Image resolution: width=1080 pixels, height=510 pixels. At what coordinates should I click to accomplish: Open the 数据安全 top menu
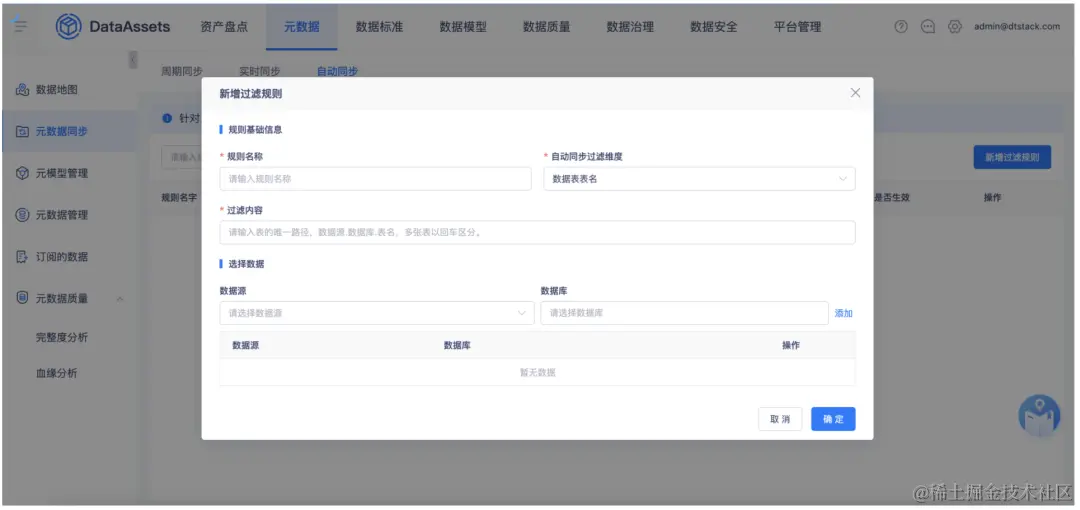(714, 27)
